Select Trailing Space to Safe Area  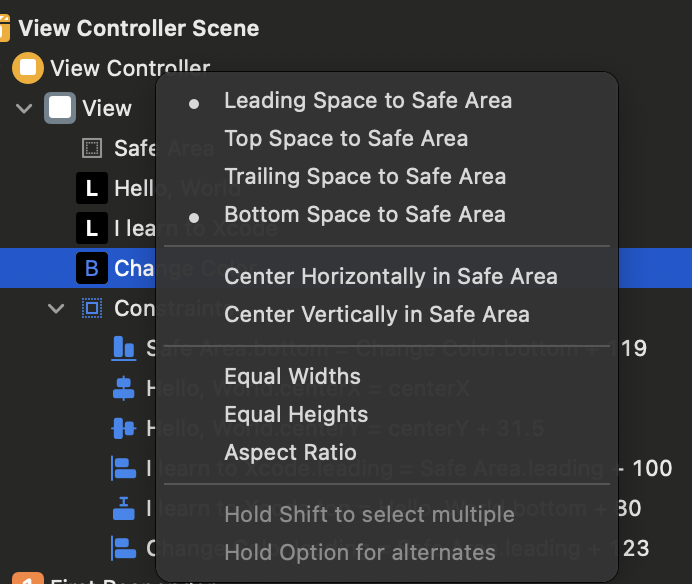click(x=364, y=177)
